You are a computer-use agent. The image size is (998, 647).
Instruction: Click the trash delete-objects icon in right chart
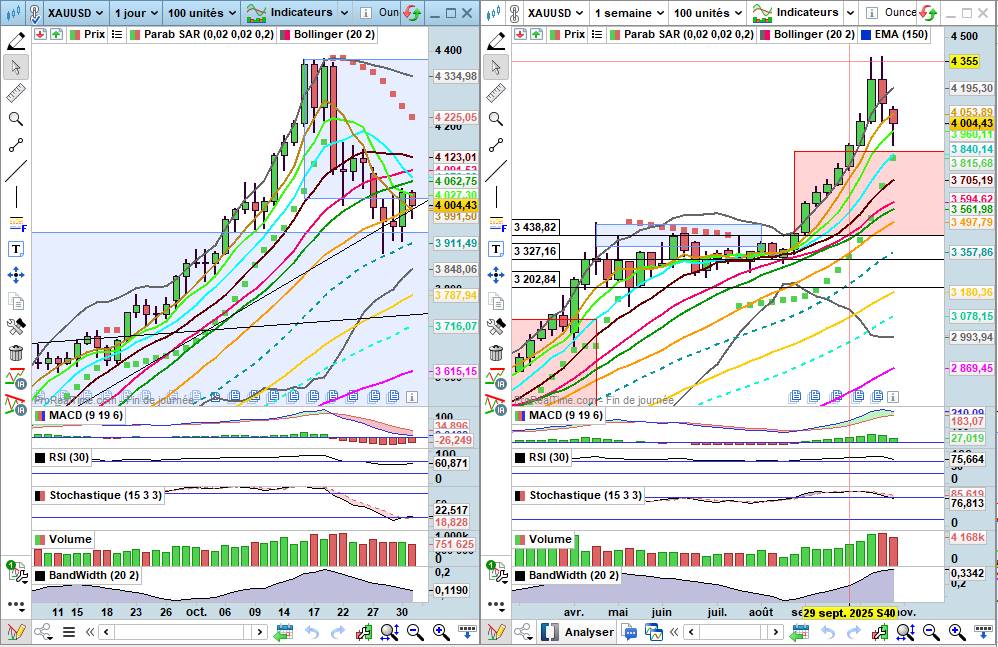(496, 352)
